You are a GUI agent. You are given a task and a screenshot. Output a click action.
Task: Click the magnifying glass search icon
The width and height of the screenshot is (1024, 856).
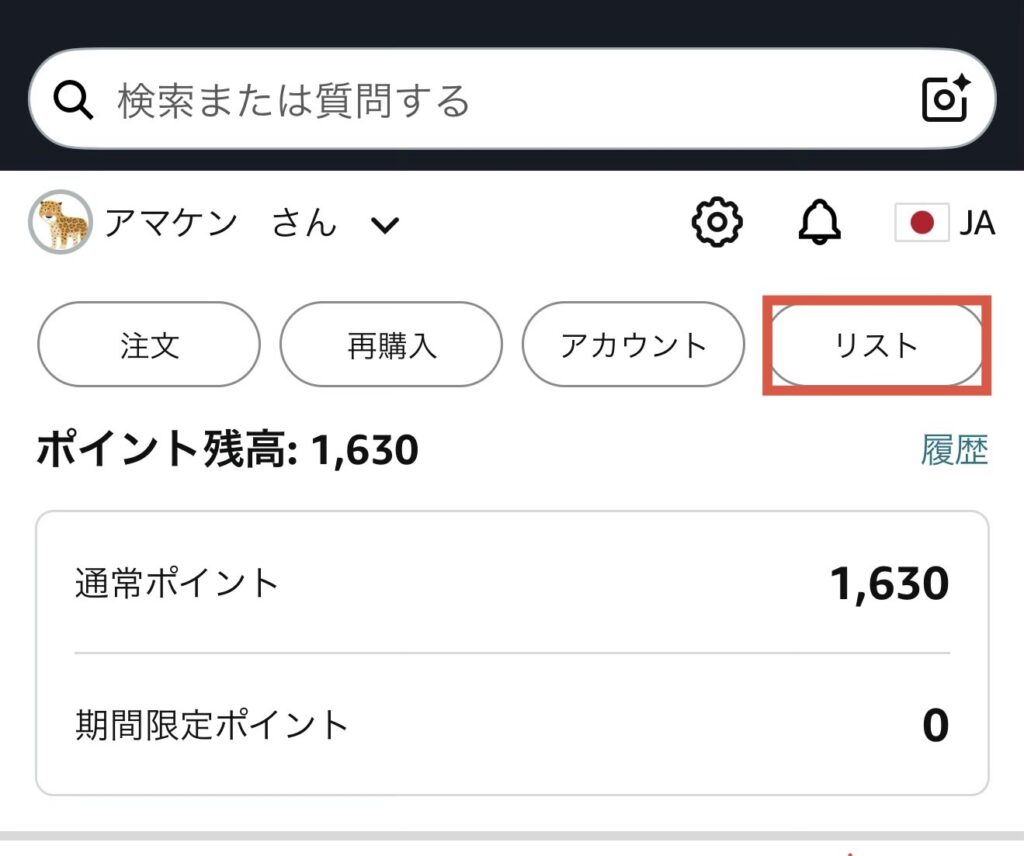73,100
